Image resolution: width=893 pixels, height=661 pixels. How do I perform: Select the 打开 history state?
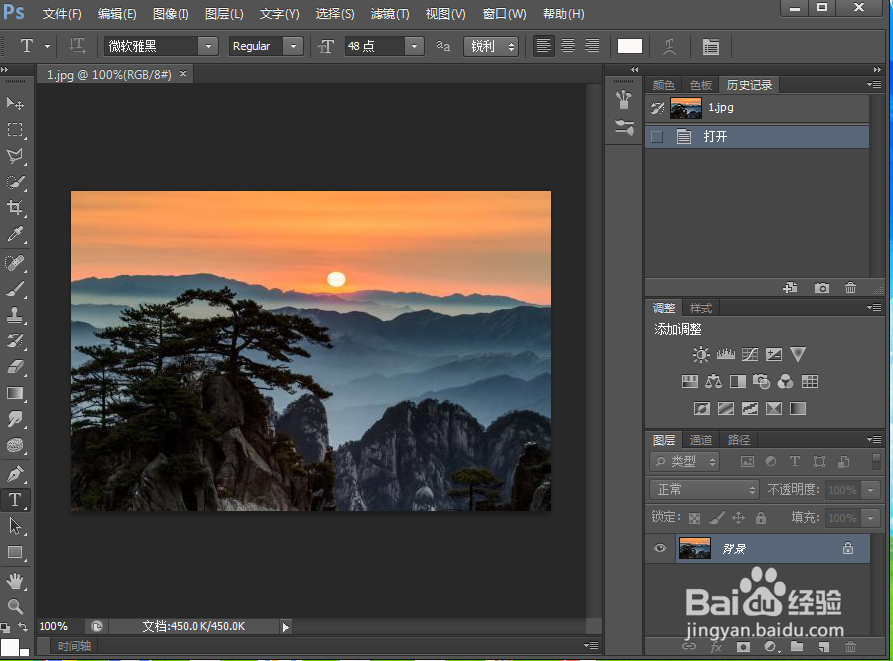(x=757, y=137)
